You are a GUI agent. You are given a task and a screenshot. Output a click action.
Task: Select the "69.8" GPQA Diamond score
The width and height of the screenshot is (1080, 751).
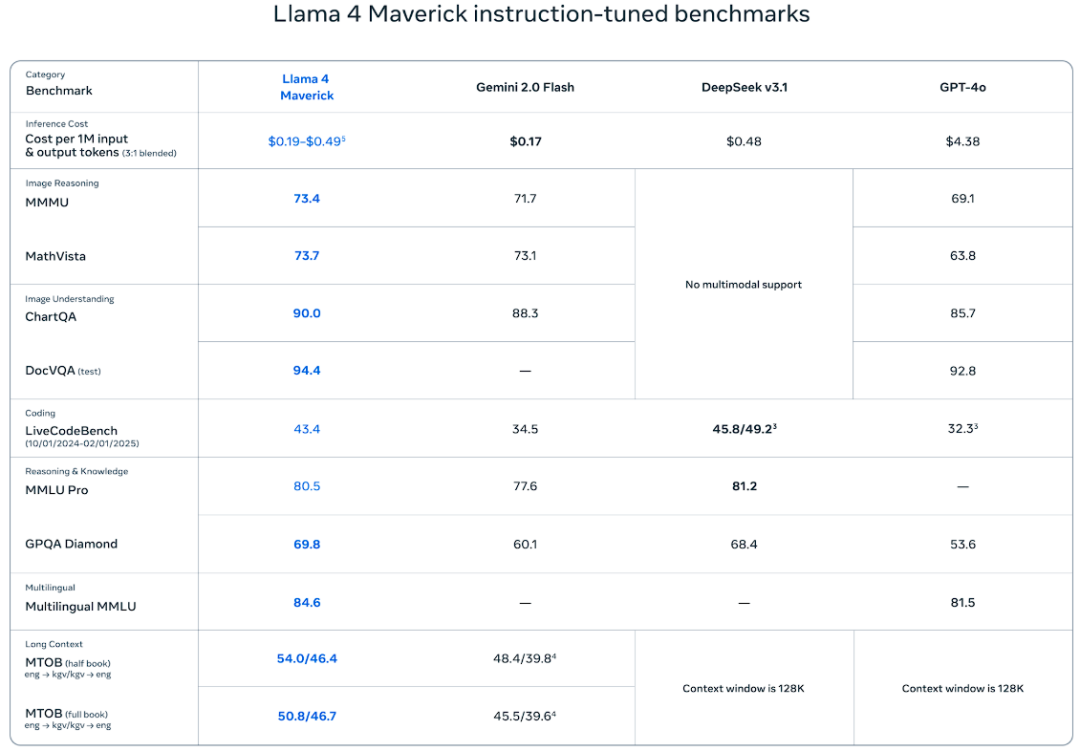pos(307,544)
